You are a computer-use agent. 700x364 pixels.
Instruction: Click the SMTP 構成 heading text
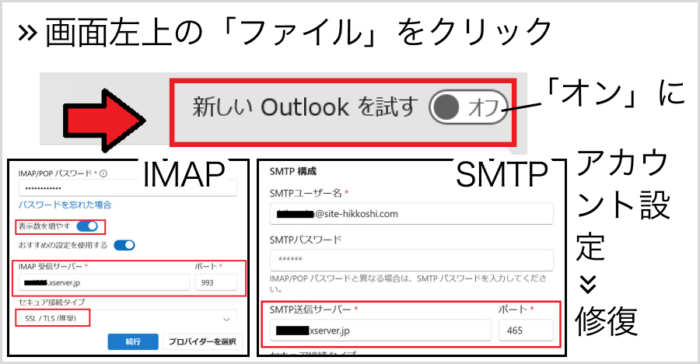click(x=293, y=171)
